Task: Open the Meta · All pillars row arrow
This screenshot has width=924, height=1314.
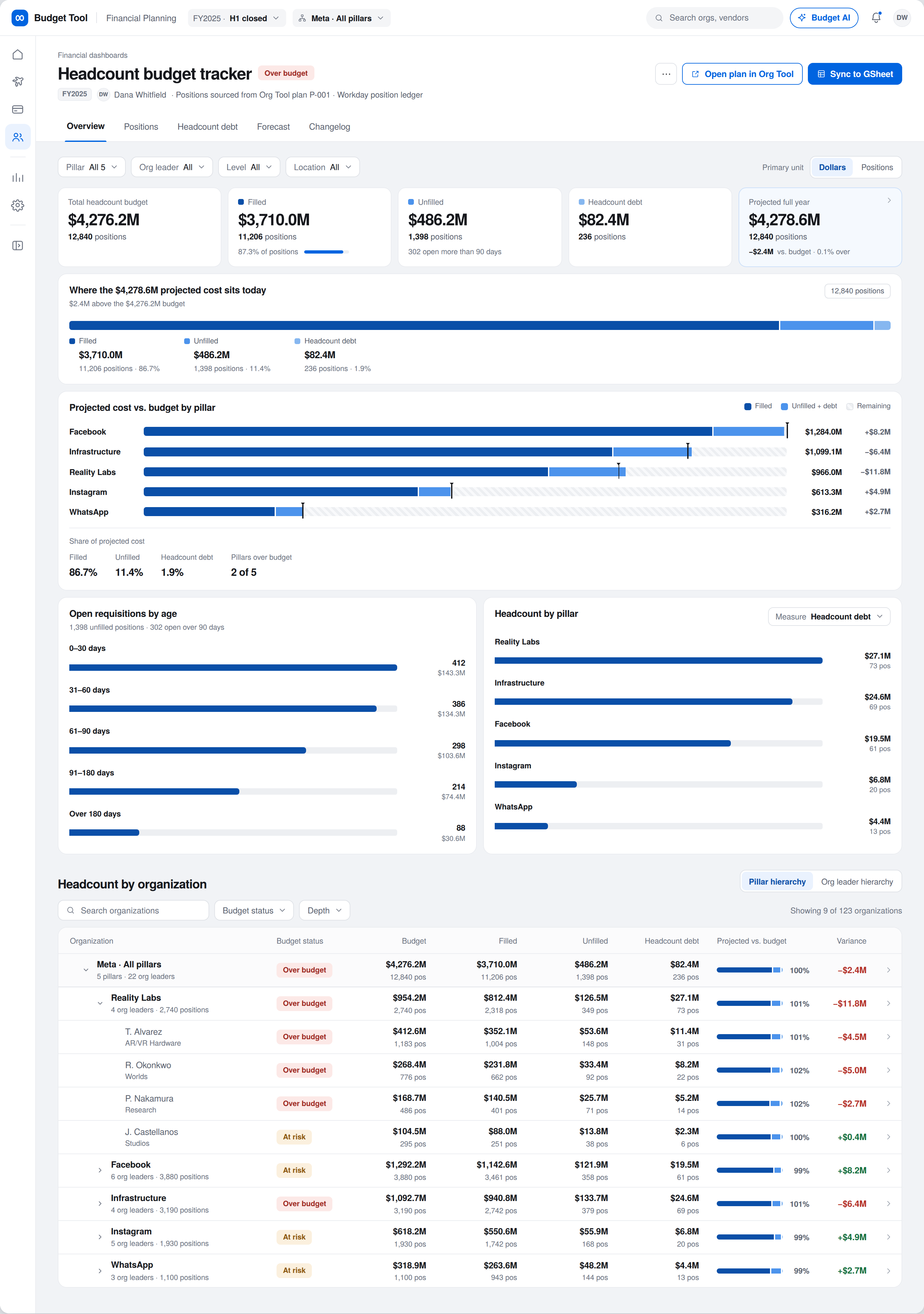Action: [x=888, y=970]
